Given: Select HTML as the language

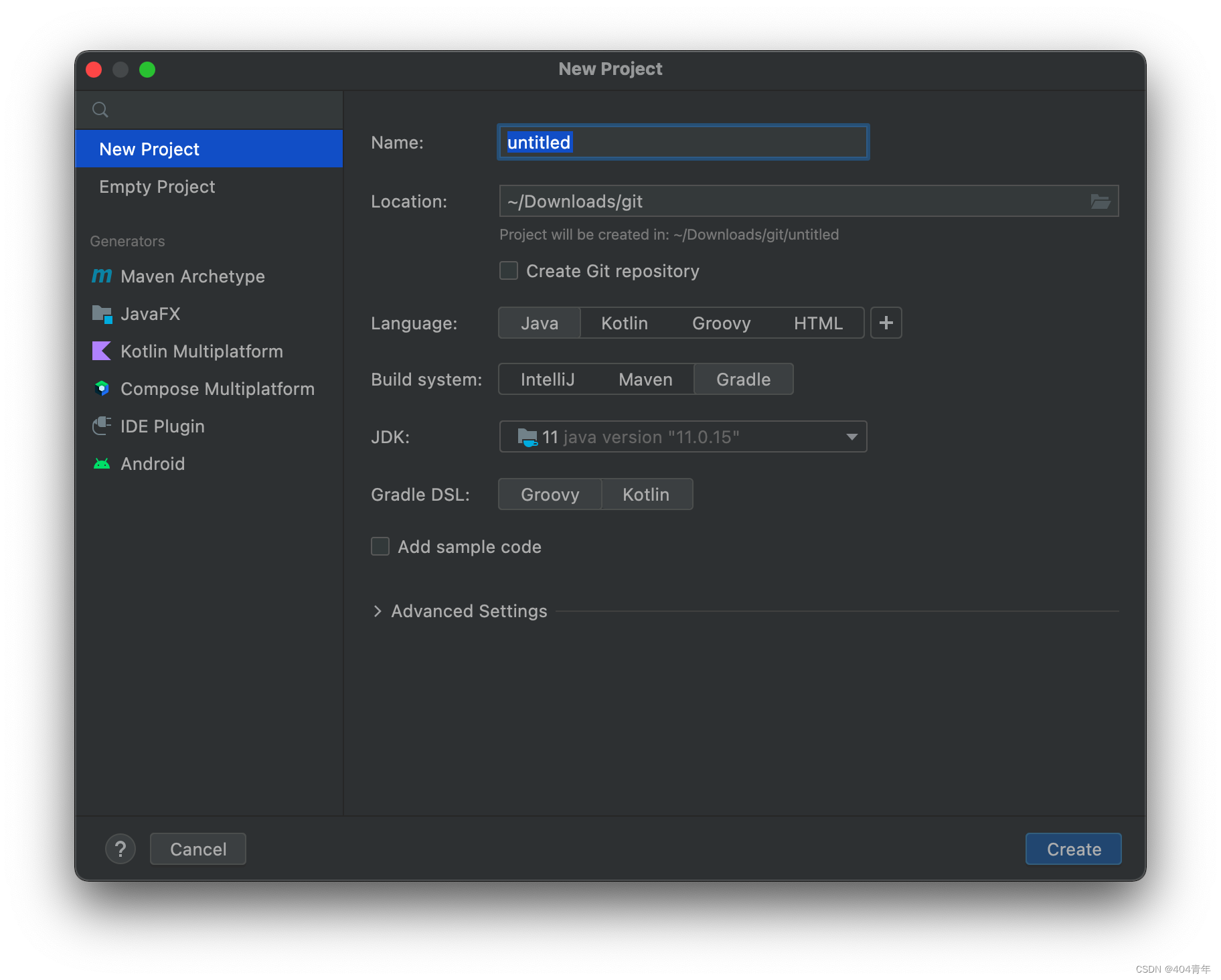Looking at the screenshot, I should pos(818,323).
